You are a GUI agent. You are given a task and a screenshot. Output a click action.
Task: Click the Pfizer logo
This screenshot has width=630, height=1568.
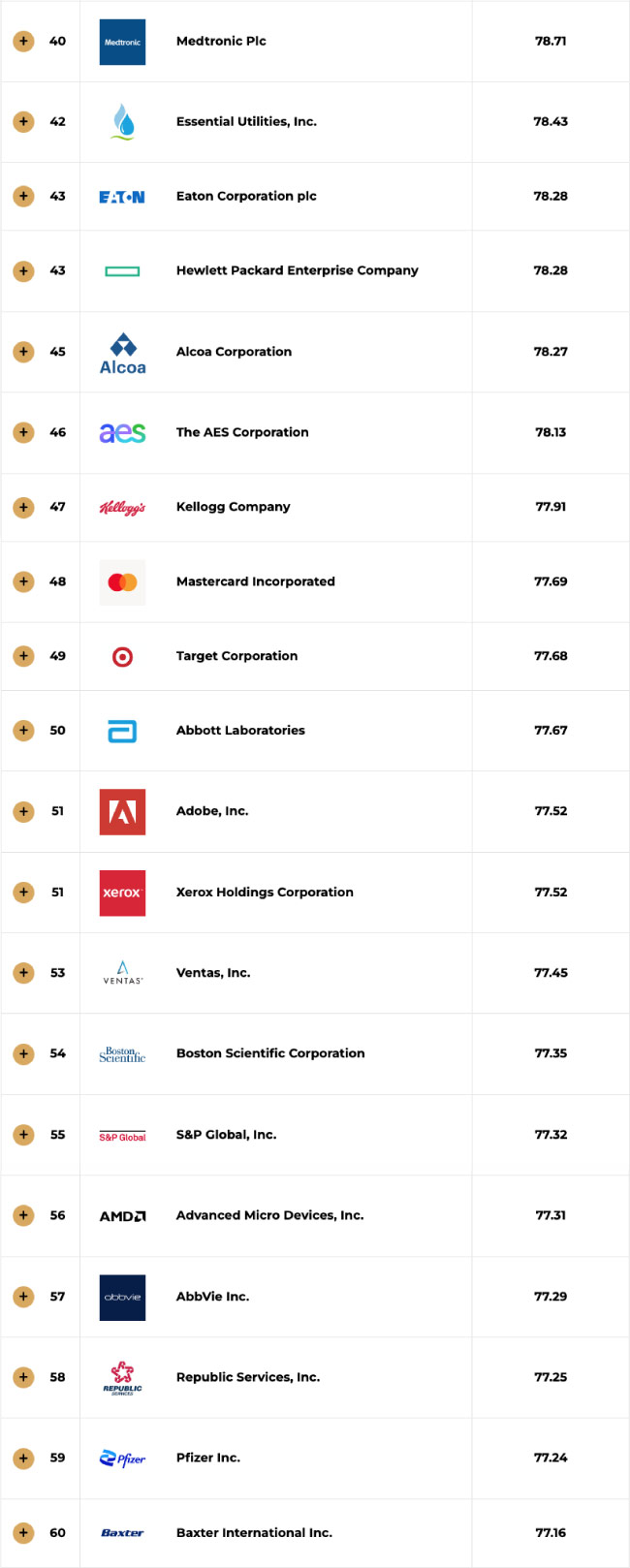pyautogui.click(x=122, y=1458)
